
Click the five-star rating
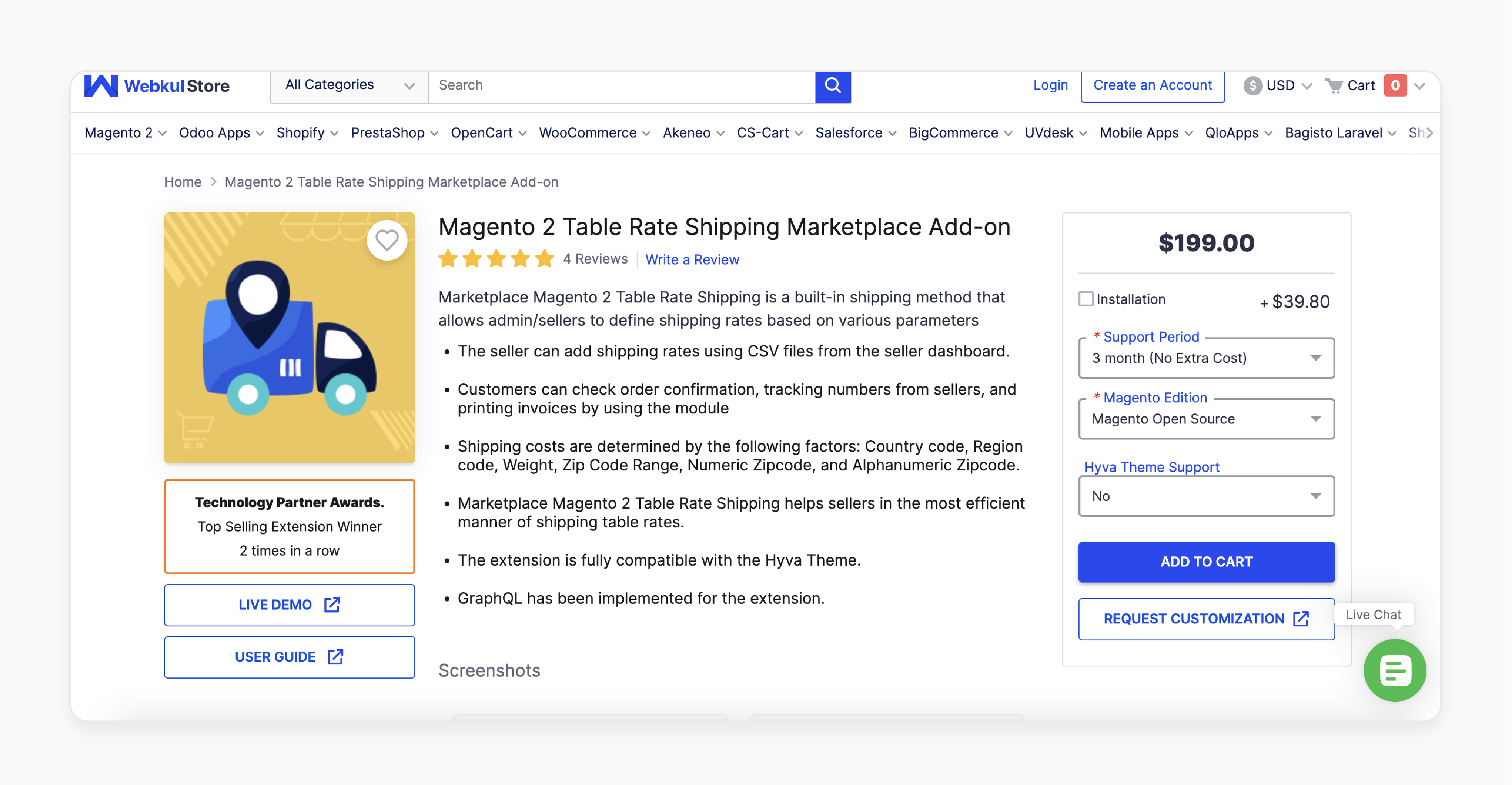point(496,259)
